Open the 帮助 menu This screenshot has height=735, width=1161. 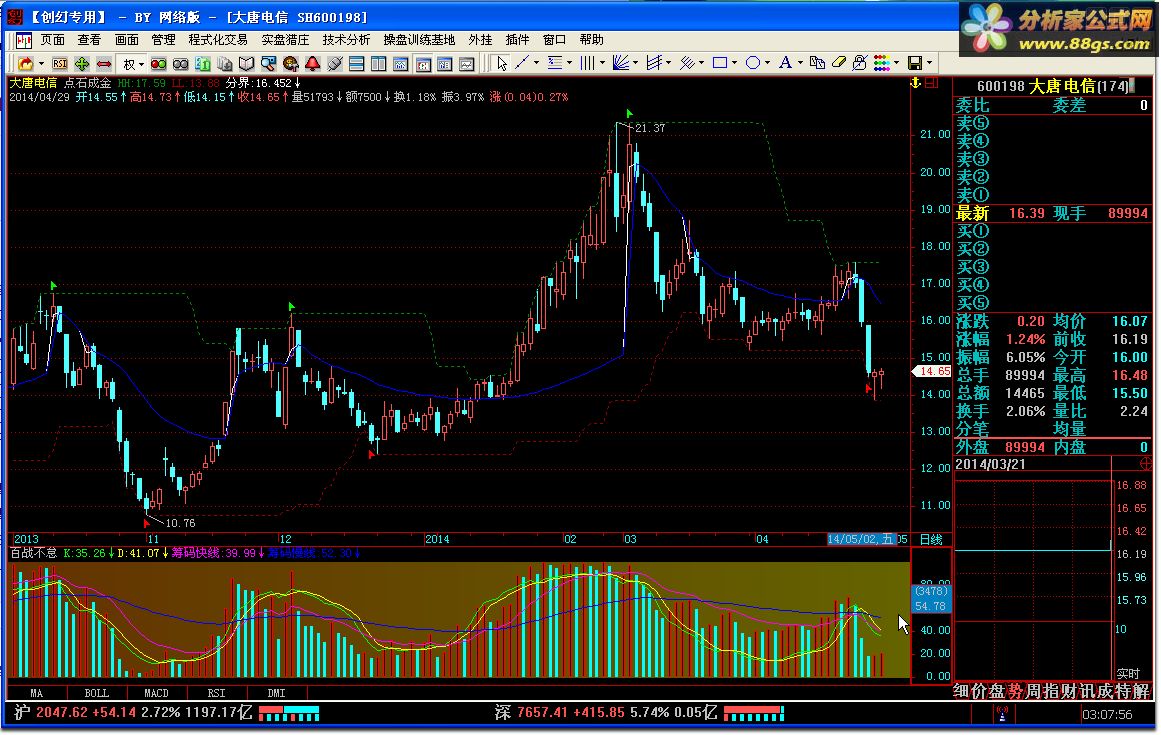592,39
